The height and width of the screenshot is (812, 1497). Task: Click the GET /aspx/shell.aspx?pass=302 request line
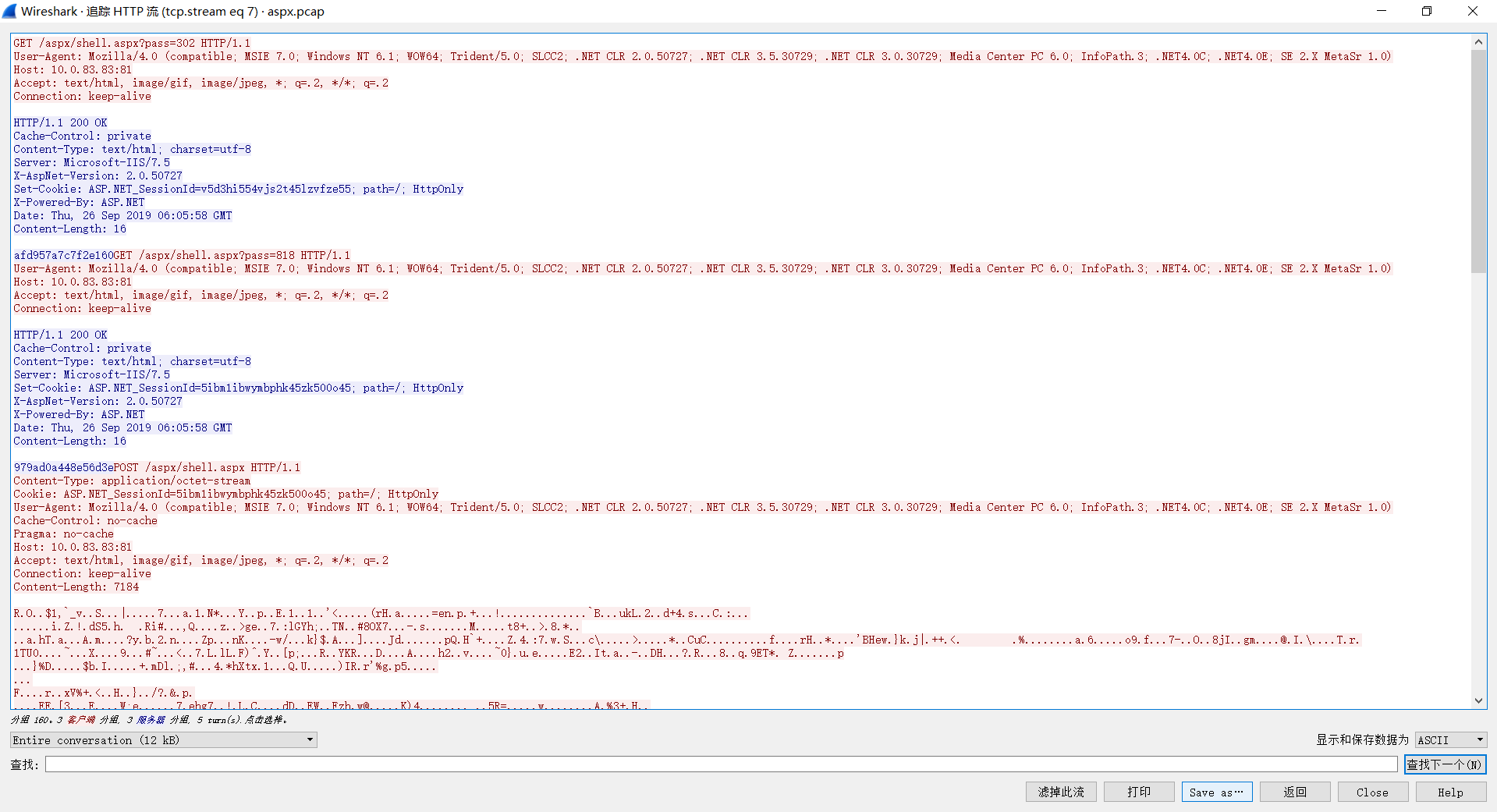coord(132,43)
